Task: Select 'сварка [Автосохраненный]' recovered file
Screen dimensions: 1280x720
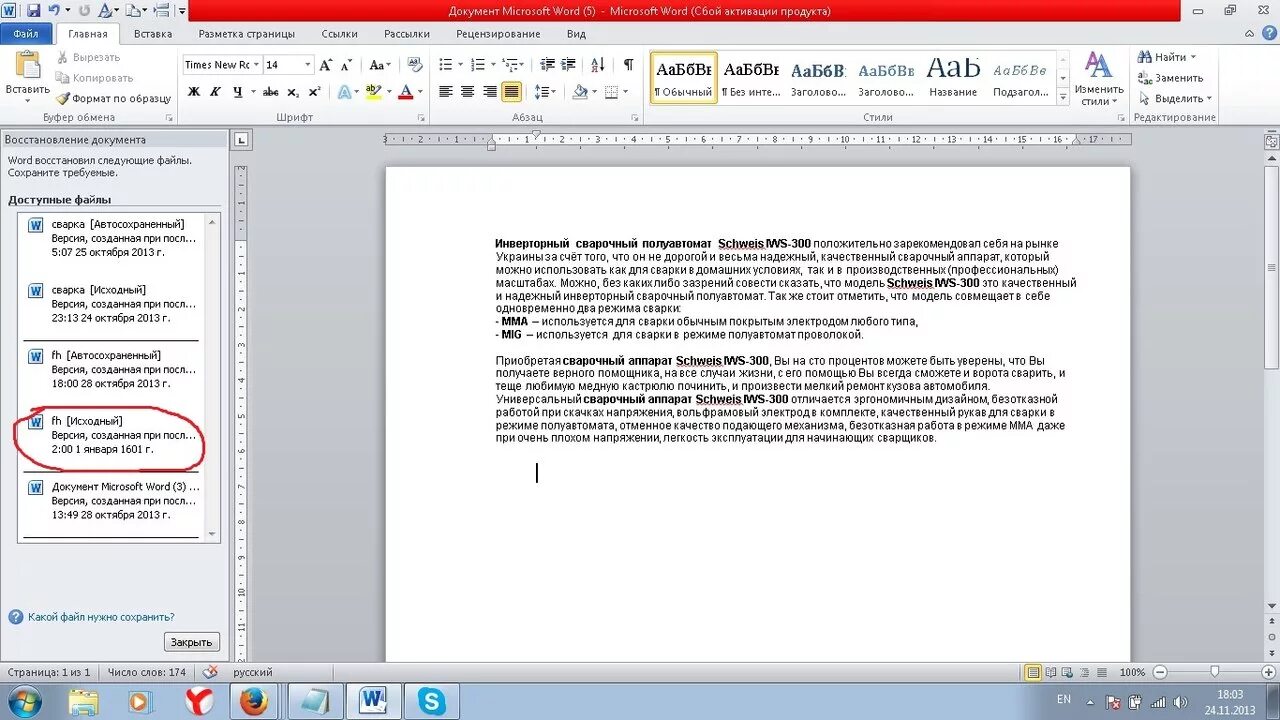Action: [114, 238]
